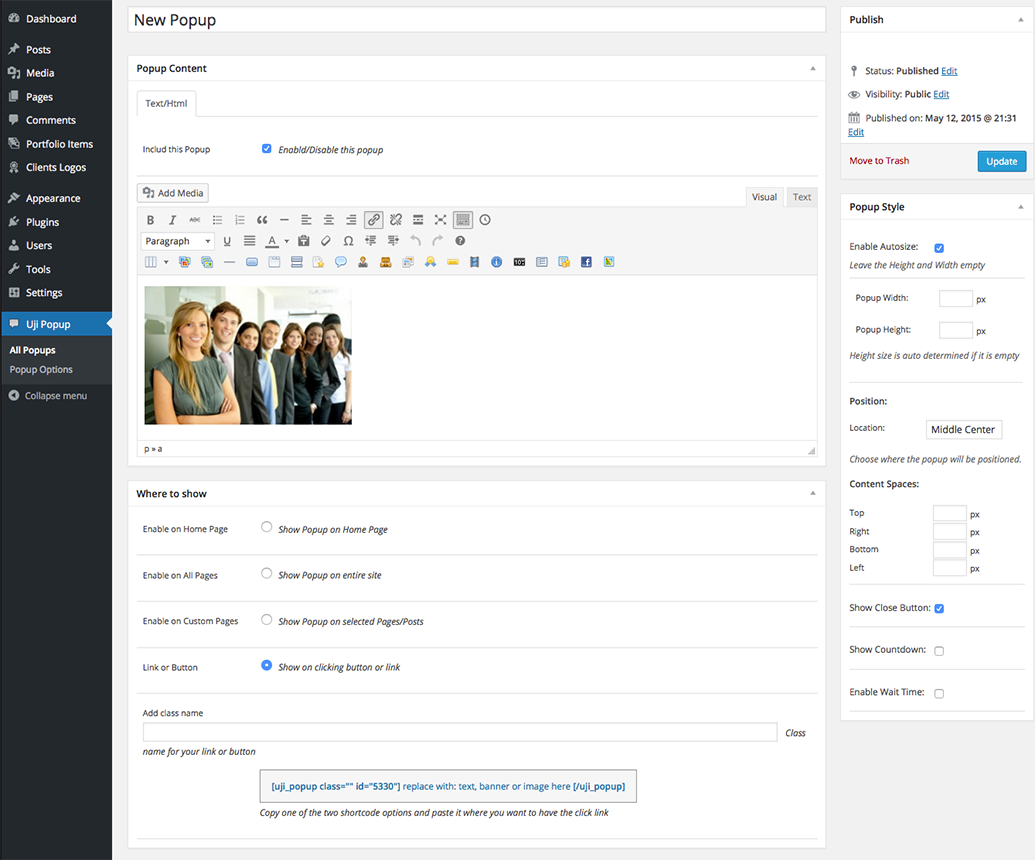Open Popup Options in sidebar menu
1035x860 pixels.
(x=41, y=370)
